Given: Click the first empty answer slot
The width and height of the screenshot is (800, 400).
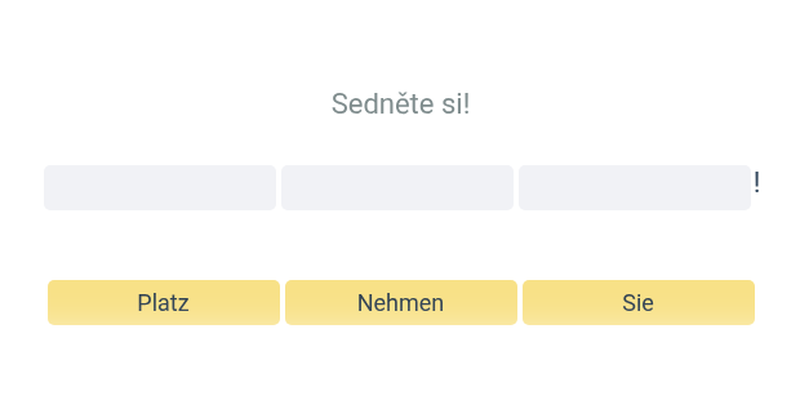Looking at the screenshot, I should pyautogui.click(x=160, y=188).
